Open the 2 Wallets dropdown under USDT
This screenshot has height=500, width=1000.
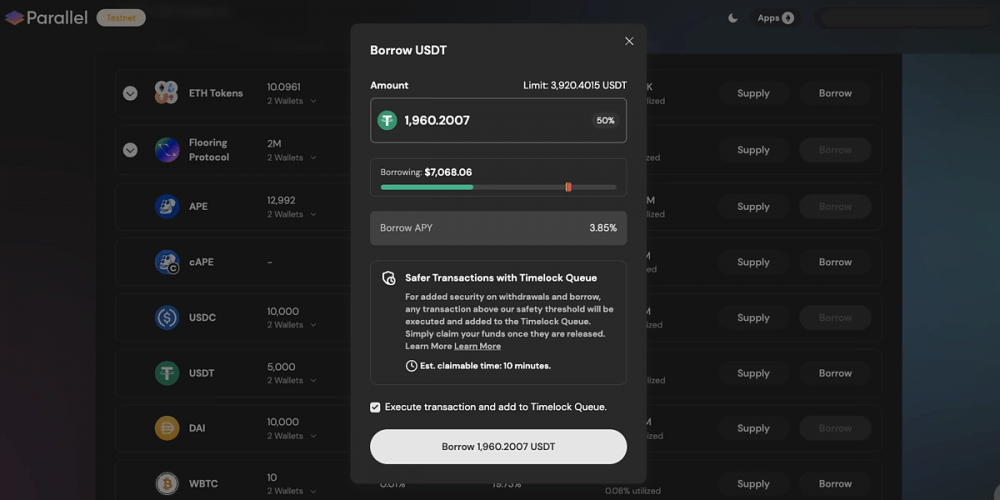click(x=292, y=380)
